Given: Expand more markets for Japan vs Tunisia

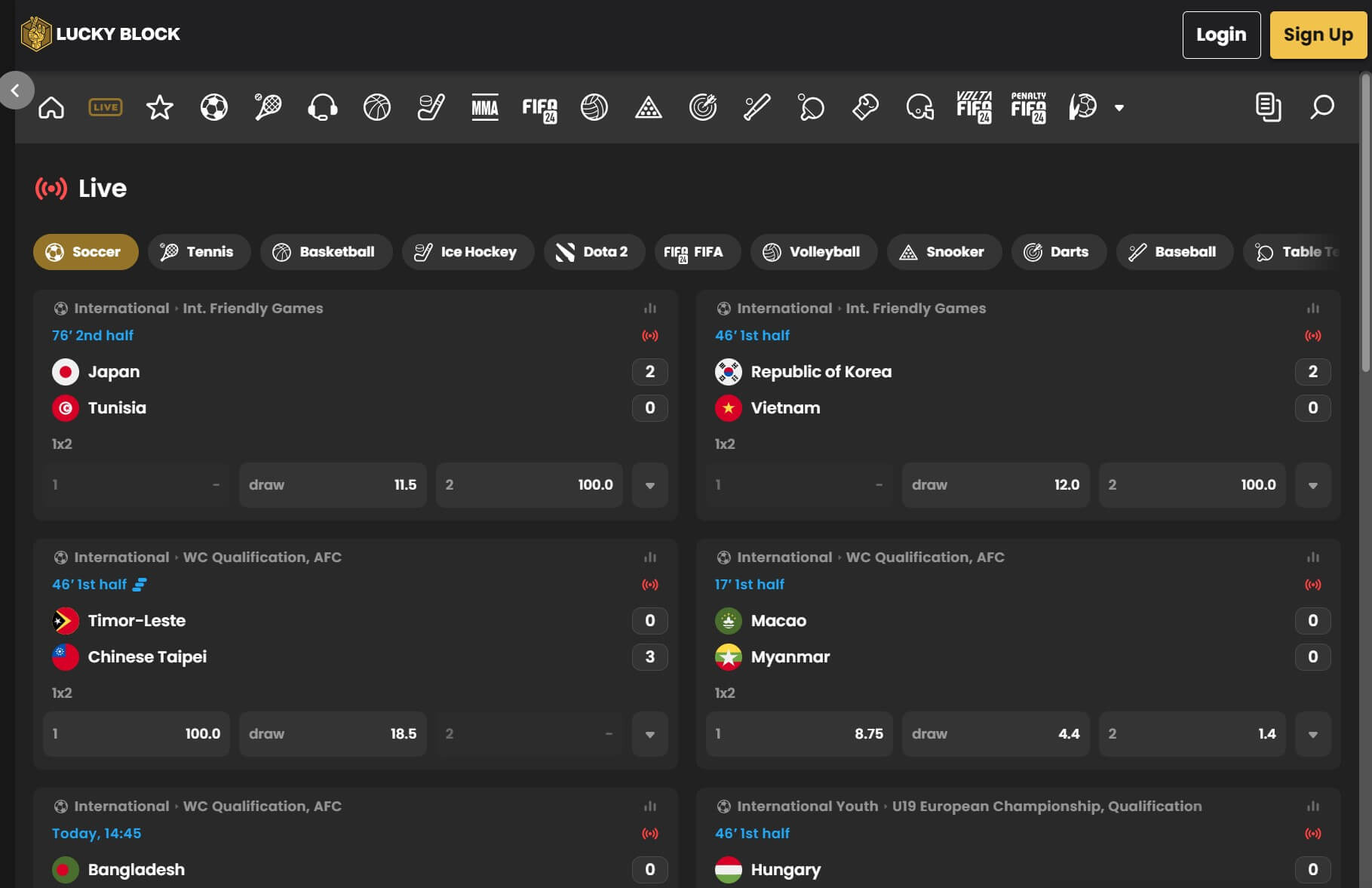Looking at the screenshot, I should pyautogui.click(x=650, y=485).
